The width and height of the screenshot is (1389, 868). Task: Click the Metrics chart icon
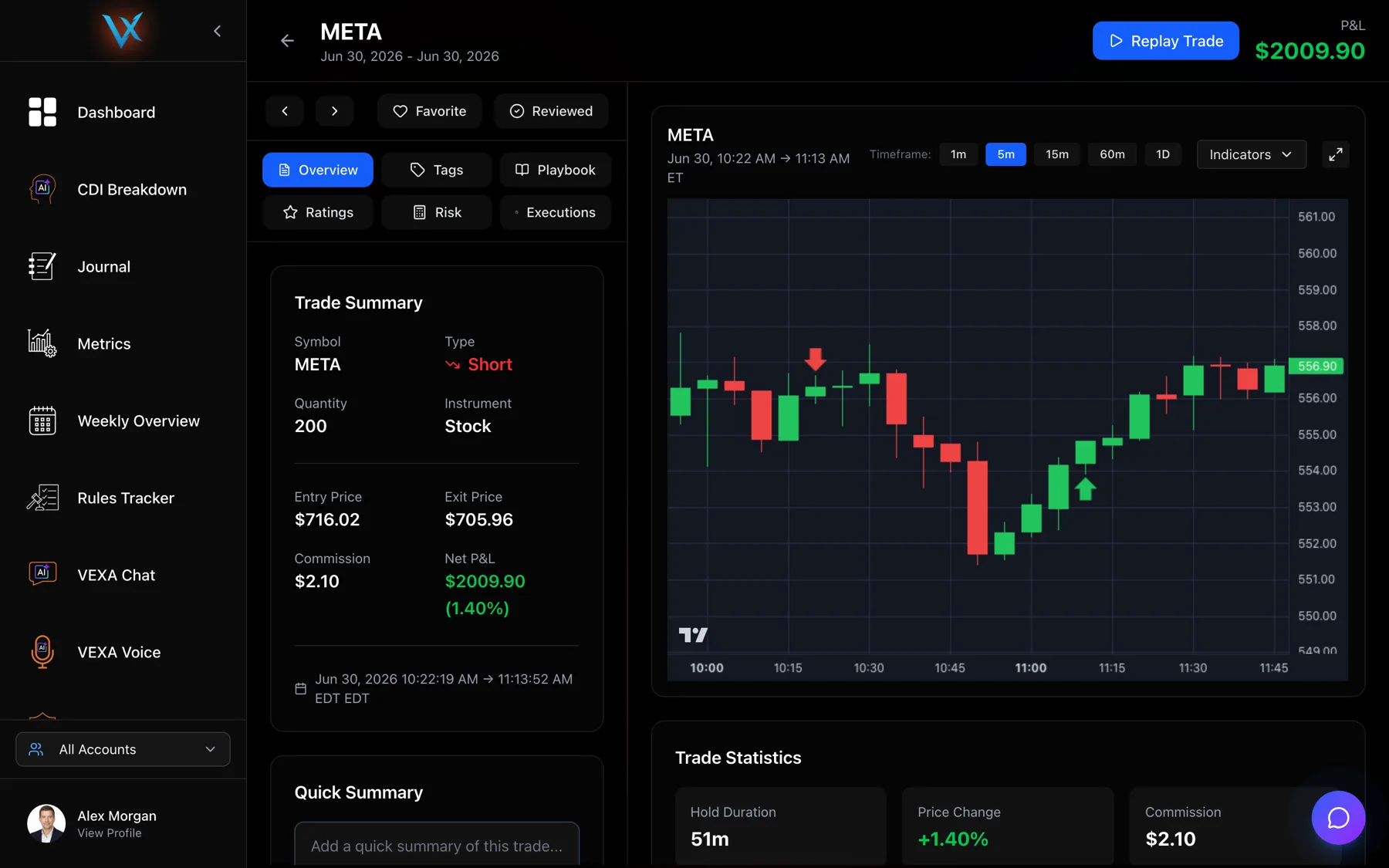[x=42, y=343]
